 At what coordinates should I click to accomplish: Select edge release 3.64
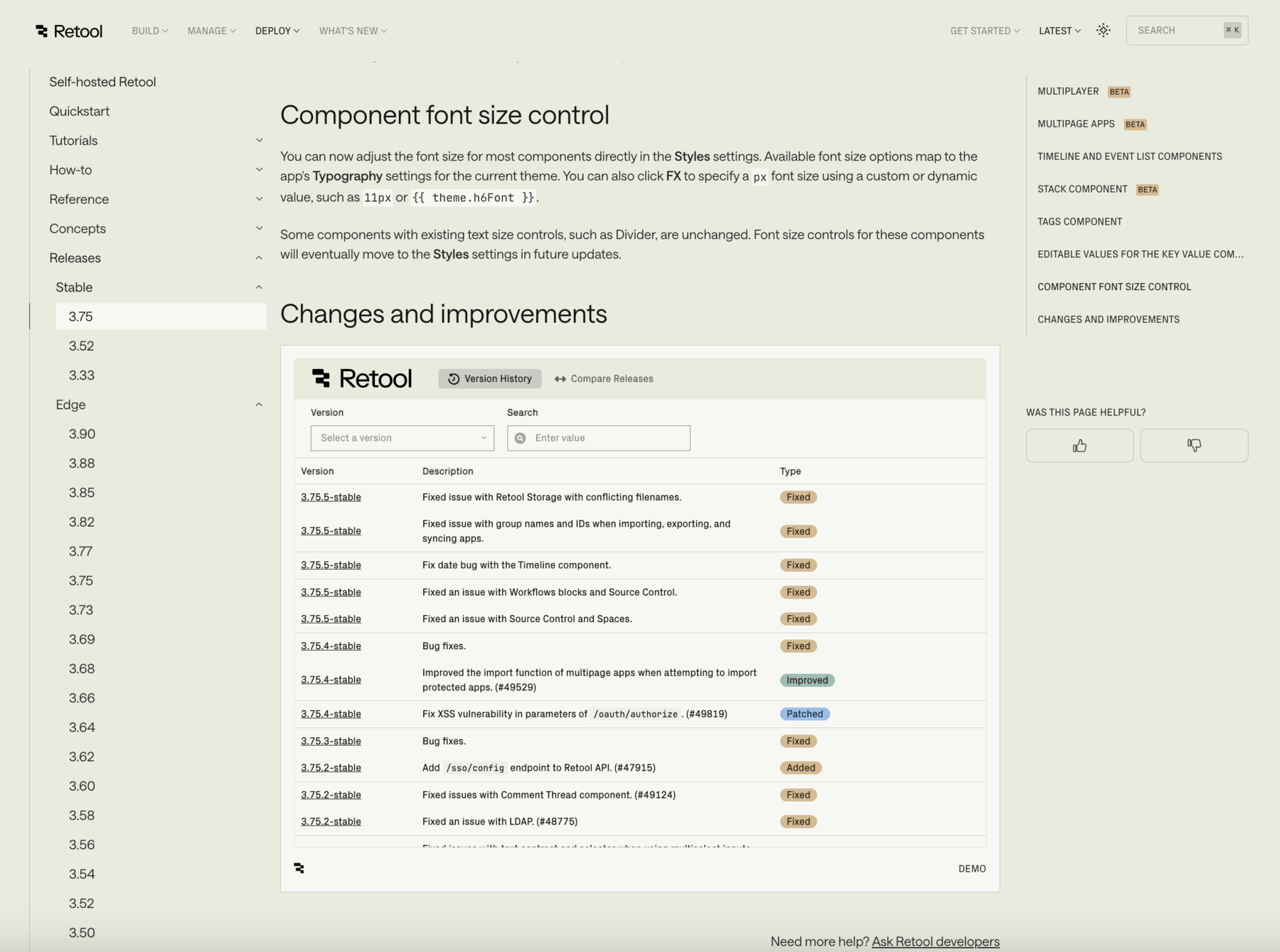click(82, 727)
